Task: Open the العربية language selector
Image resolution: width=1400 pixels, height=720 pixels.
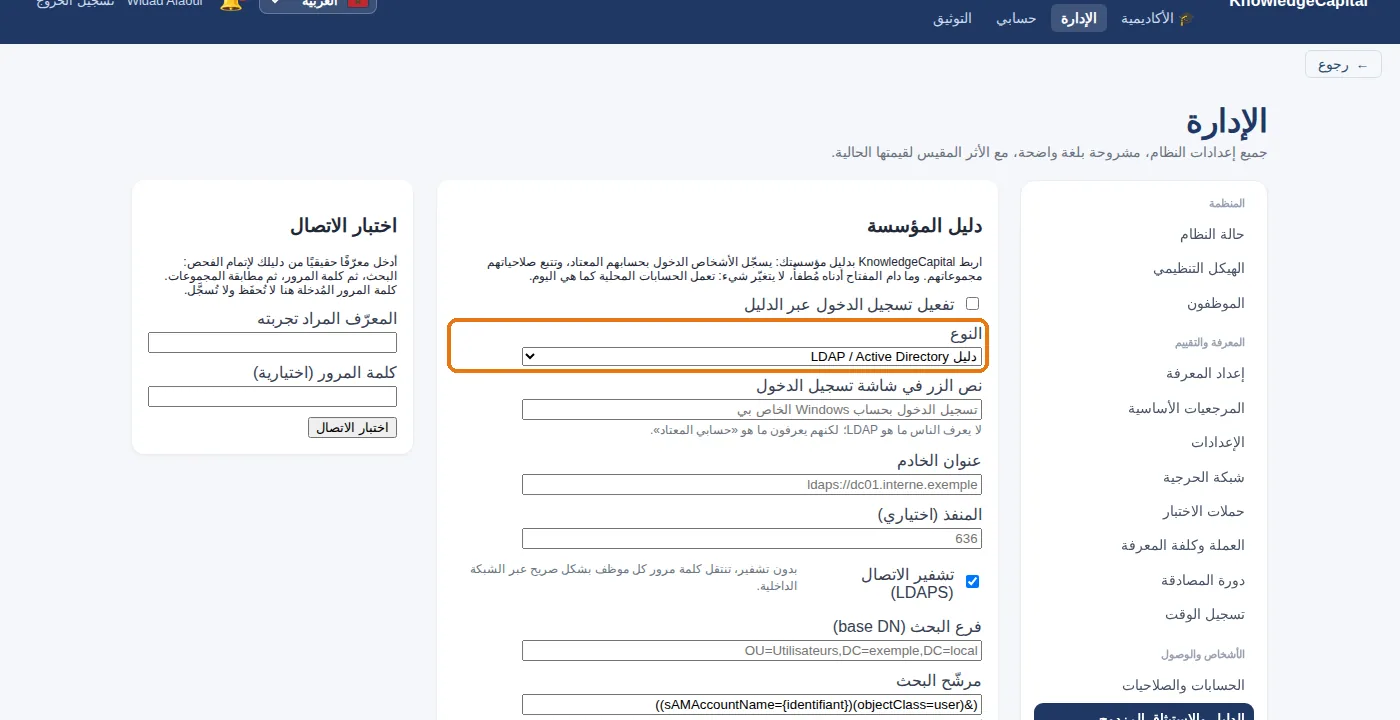Action: coord(318,4)
